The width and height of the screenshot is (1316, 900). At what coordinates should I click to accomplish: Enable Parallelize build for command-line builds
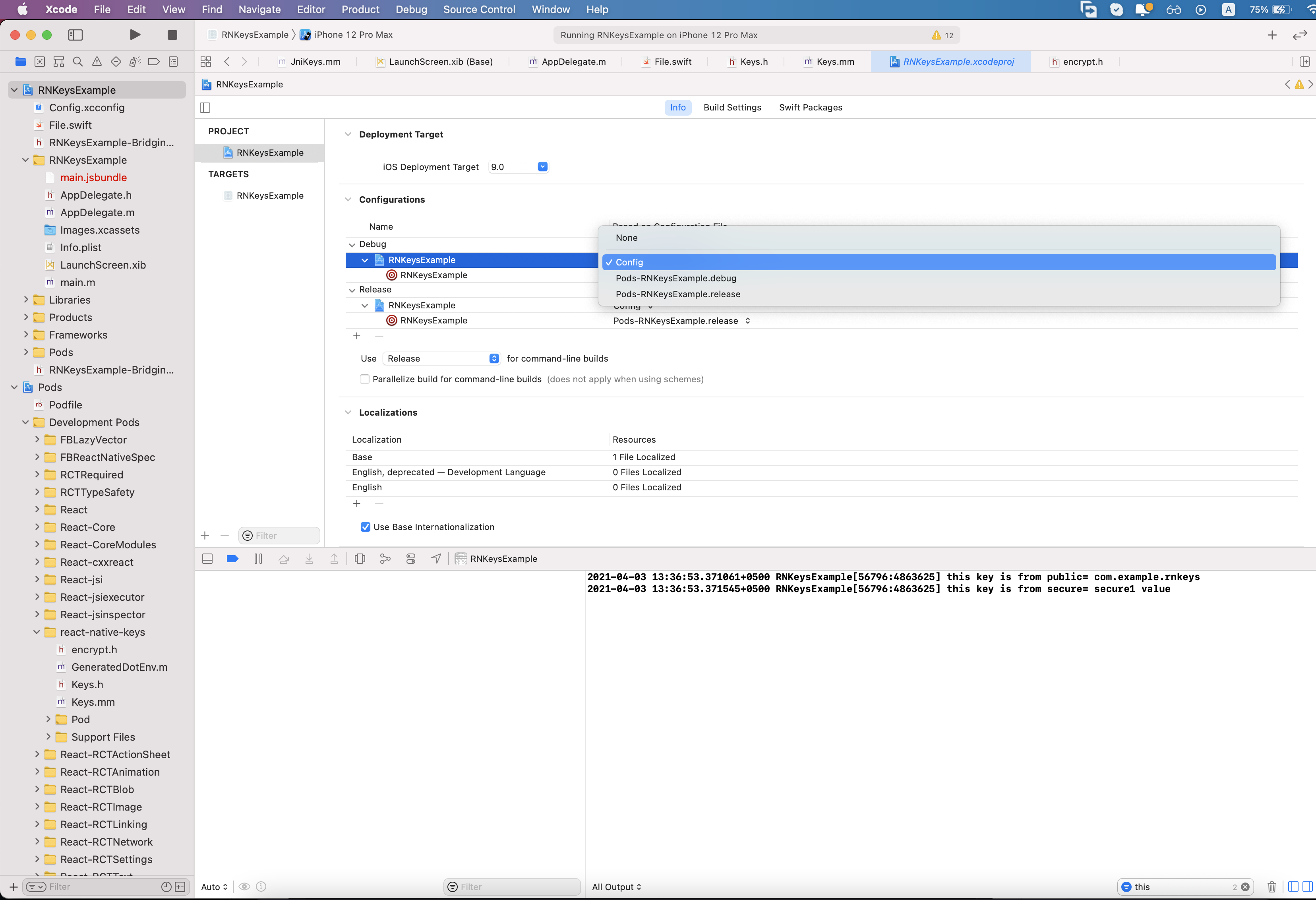[x=365, y=379]
